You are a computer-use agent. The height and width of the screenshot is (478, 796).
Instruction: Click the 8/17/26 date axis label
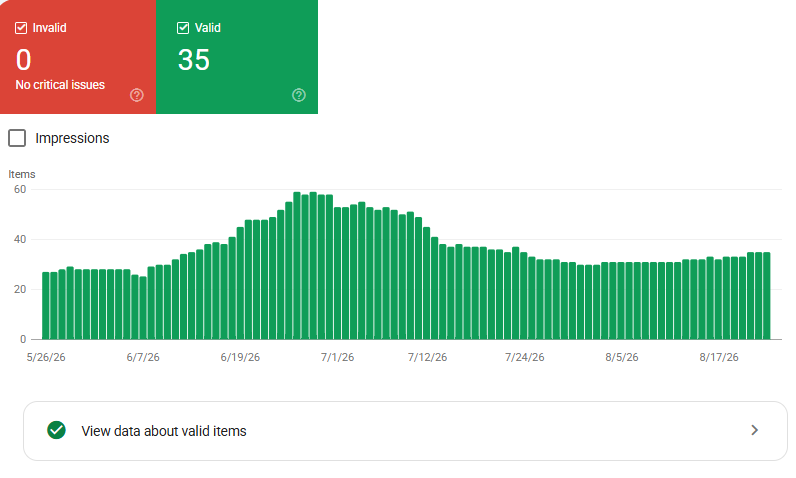719,357
